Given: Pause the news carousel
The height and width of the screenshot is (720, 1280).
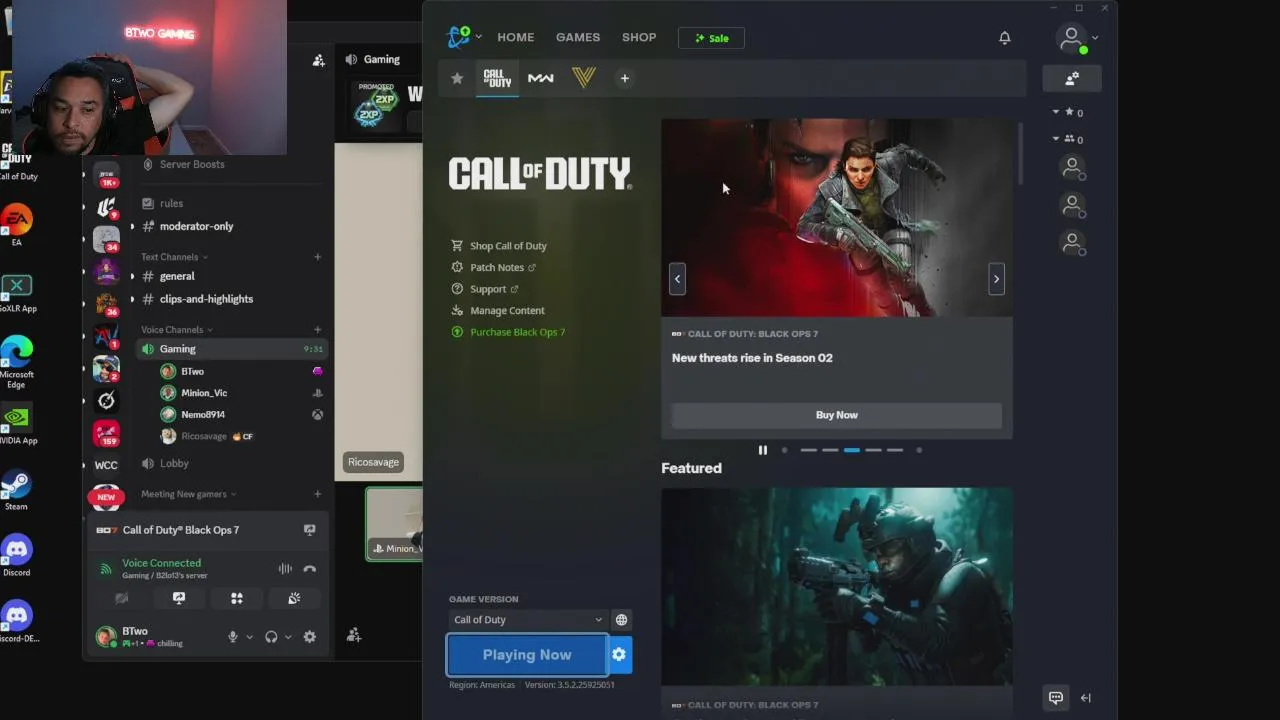Looking at the screenshot, I should pos(763,450).
